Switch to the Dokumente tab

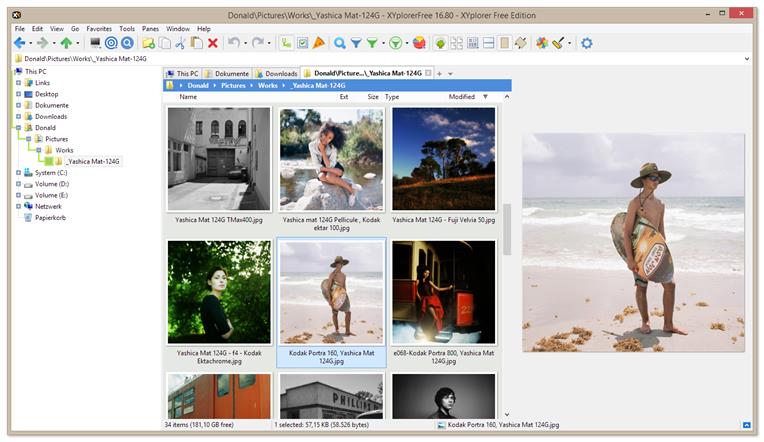pos(227,73)
